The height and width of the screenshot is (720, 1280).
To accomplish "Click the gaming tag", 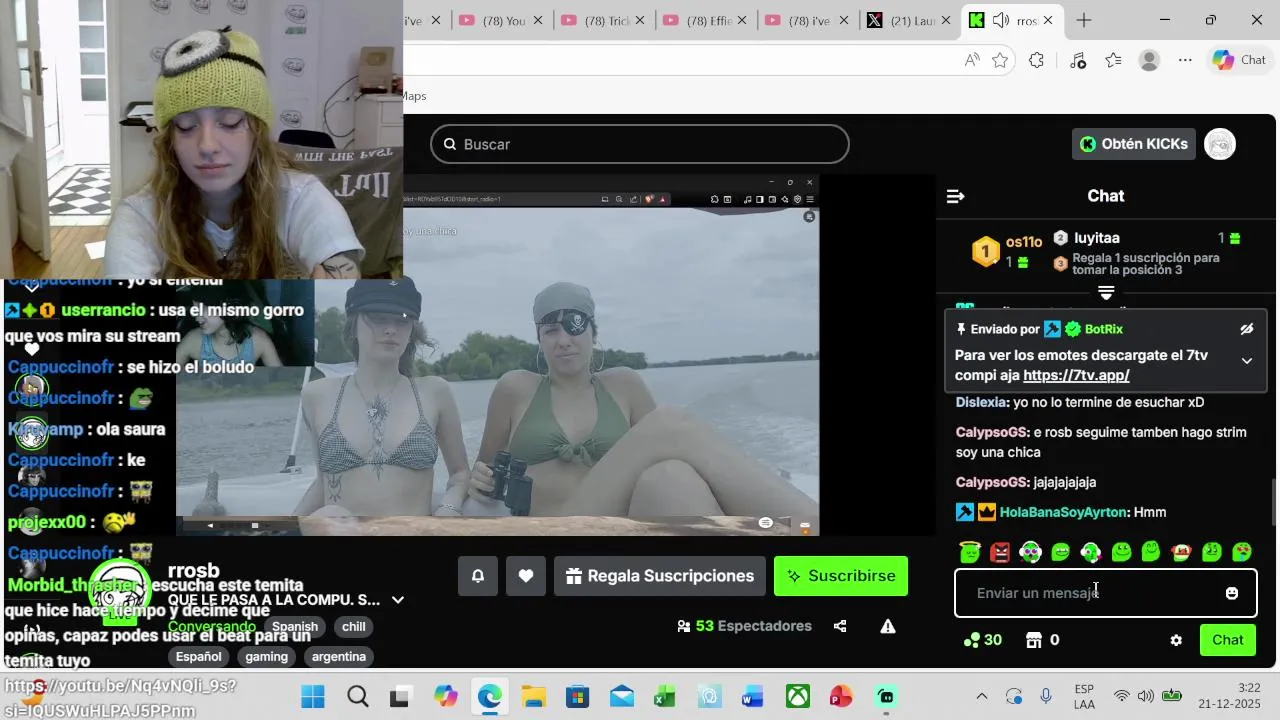I will tap(266, 657).
